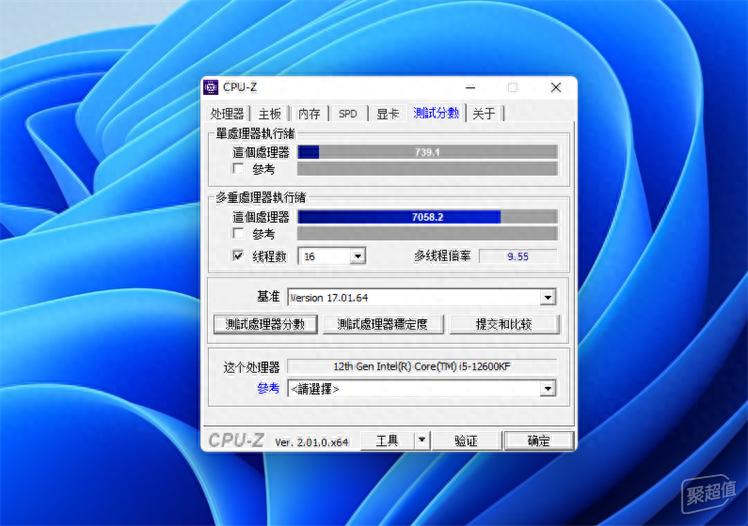Start the 測試處理器穩定度 stress test
This screenshot has height=526, width=748.
[383, 324]
